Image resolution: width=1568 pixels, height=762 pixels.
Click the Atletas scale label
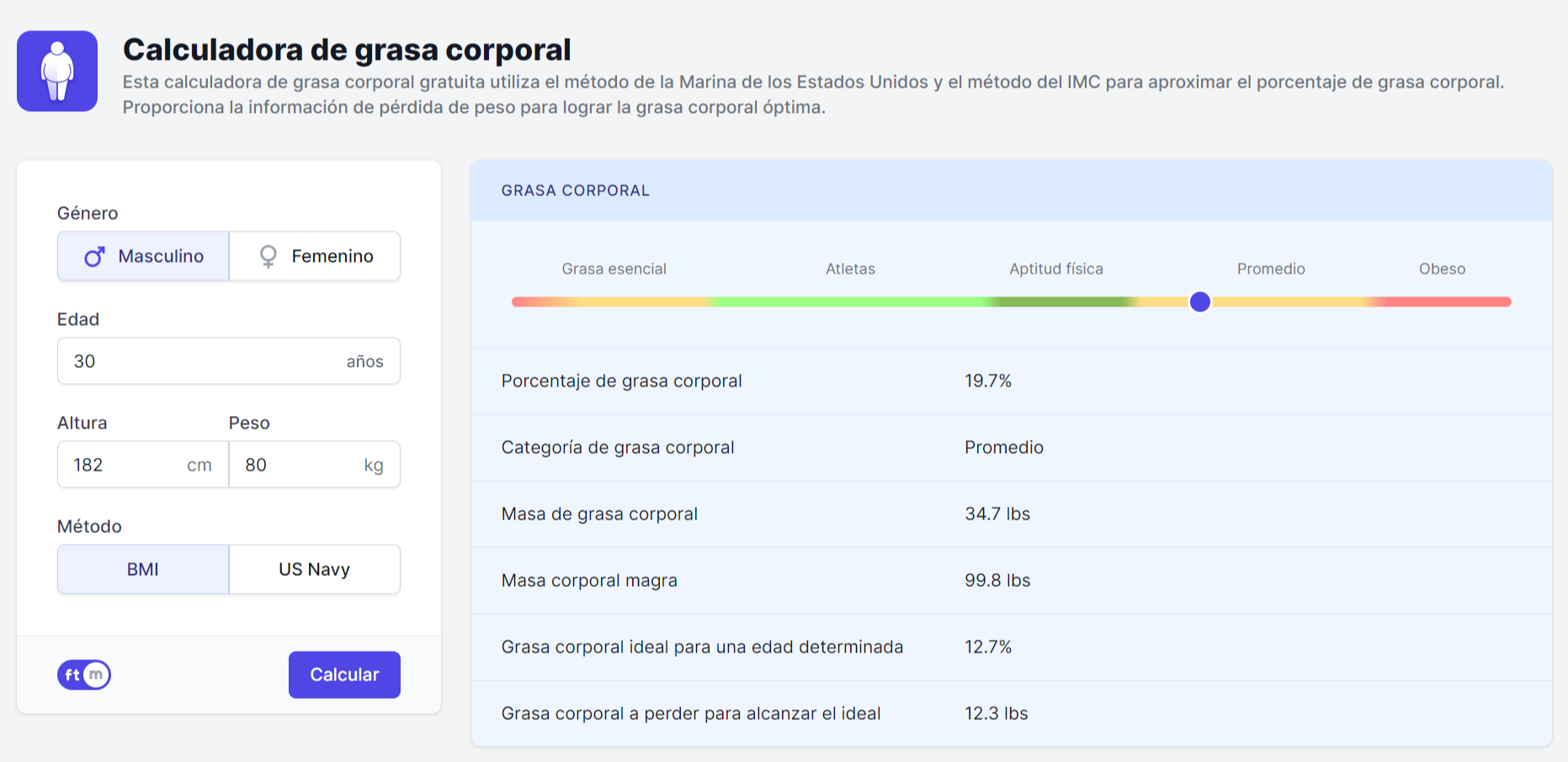pos(850,269)
